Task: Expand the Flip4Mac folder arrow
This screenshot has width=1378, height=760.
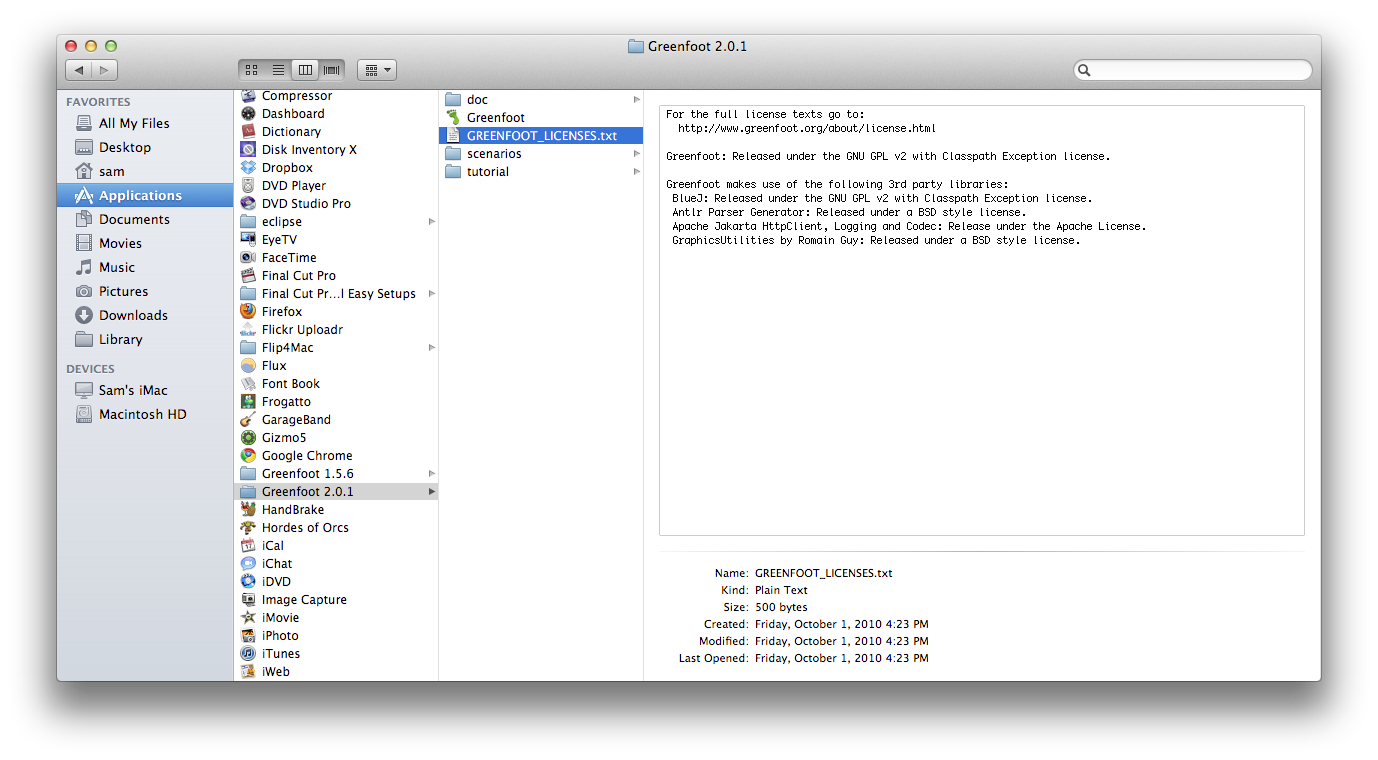Action: (x=432, y=348)
